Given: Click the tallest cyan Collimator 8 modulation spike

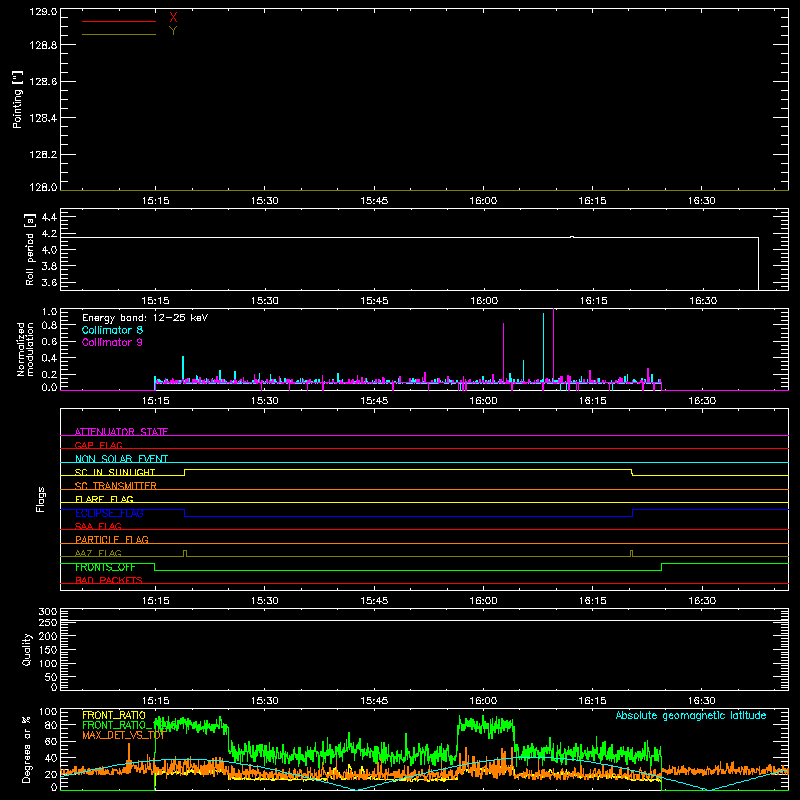Looking at the screenshot, I should pos(543,347).
